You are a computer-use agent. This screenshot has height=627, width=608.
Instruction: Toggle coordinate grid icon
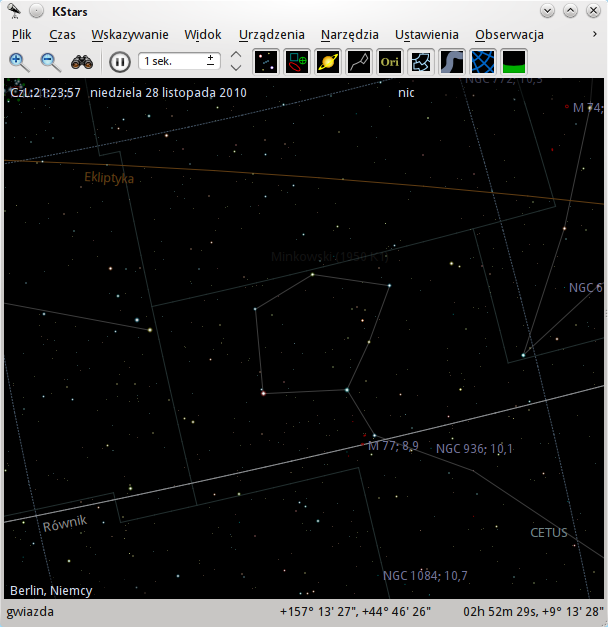[x=483, y=61]
